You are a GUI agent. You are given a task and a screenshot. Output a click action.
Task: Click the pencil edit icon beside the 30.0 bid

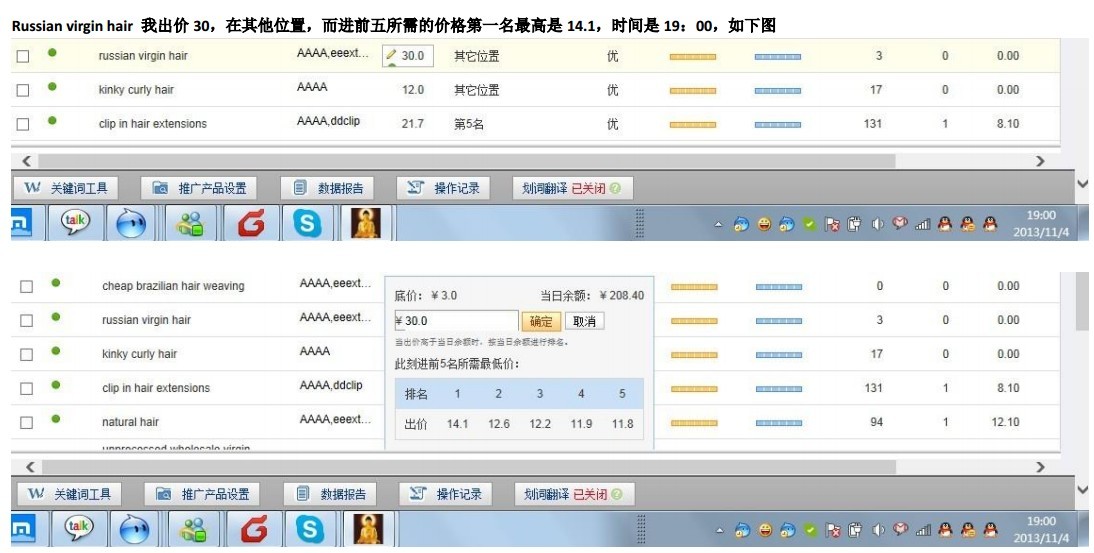point(391,55)
